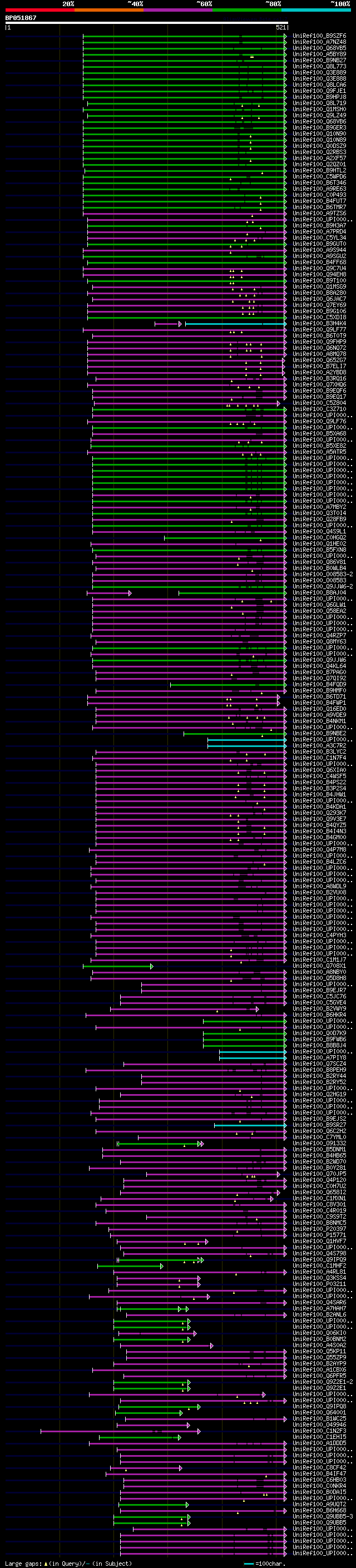Select label UniRef100_Q94EH8
Viewport: 356px width, 1568px height.
pos(319,275)
